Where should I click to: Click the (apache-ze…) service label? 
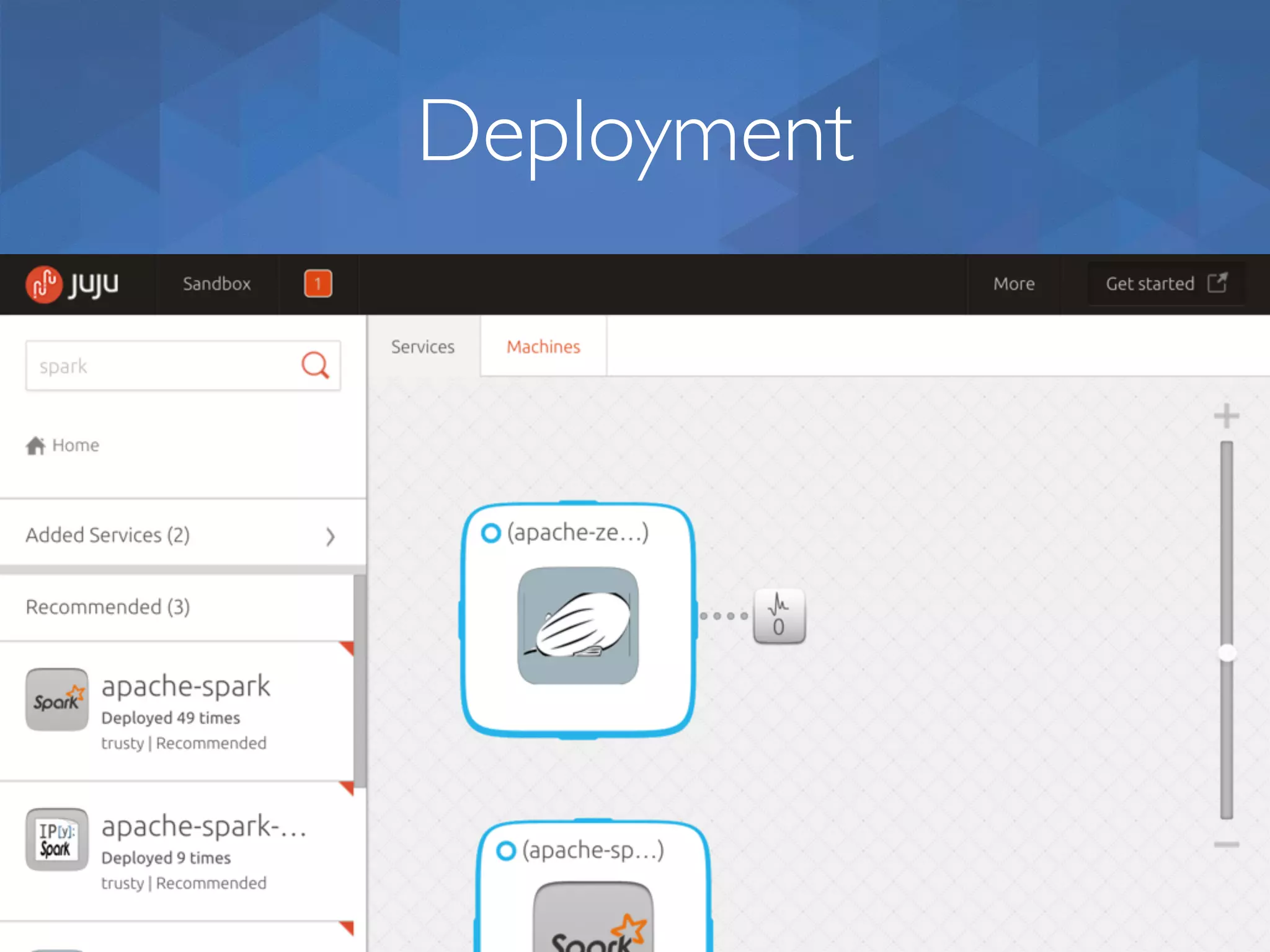(578, 532)
